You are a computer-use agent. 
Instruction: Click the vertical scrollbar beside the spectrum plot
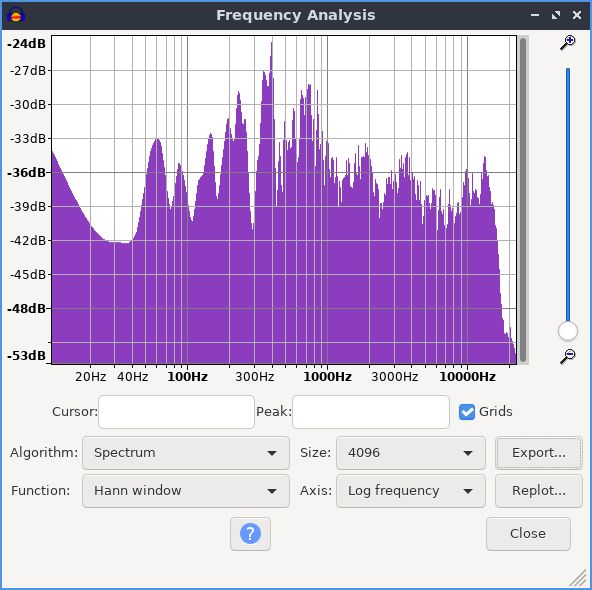(x=523, y=200)
